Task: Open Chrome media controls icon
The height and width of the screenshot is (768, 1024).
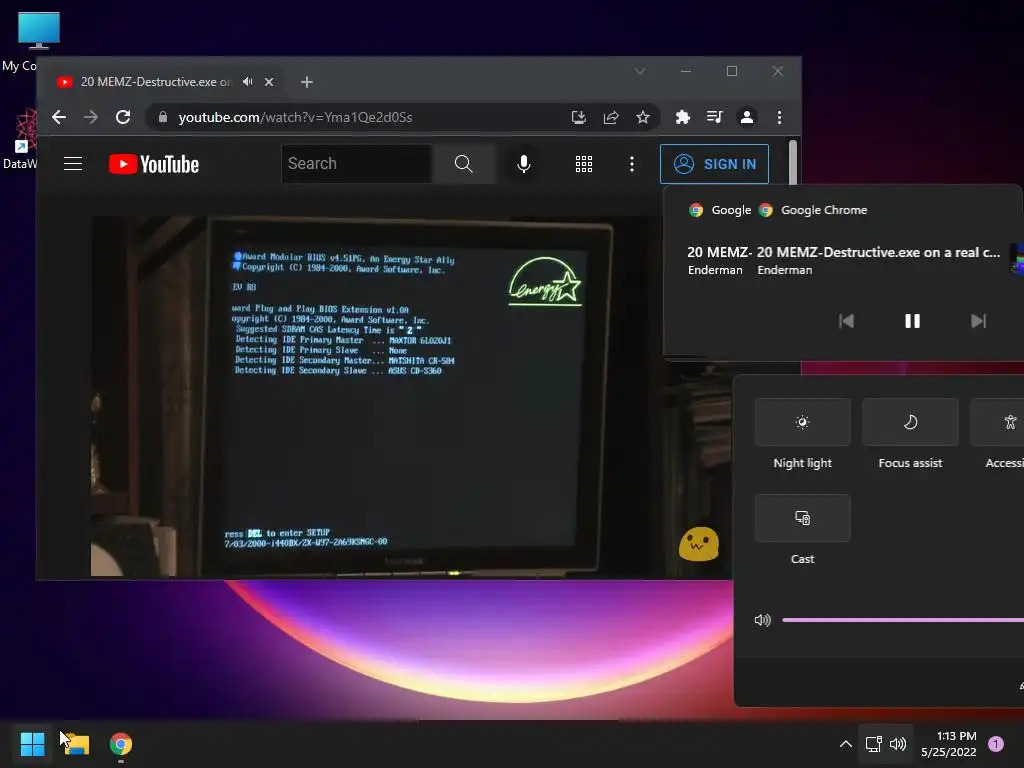Action: (714, 117)
